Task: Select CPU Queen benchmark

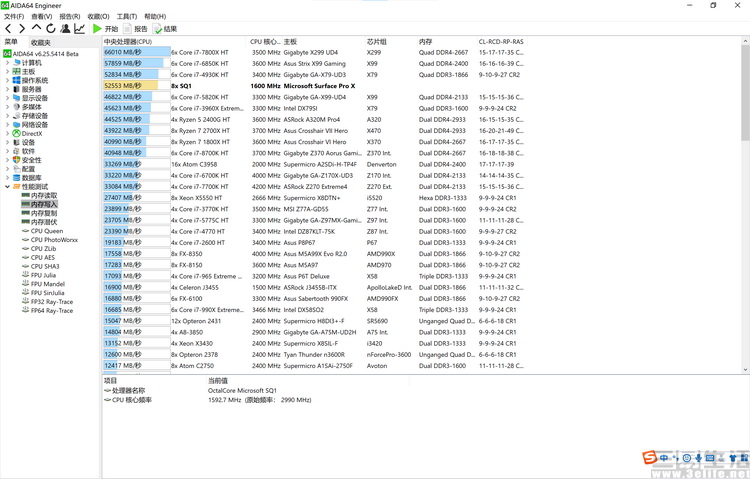Action: coord(43,231)
